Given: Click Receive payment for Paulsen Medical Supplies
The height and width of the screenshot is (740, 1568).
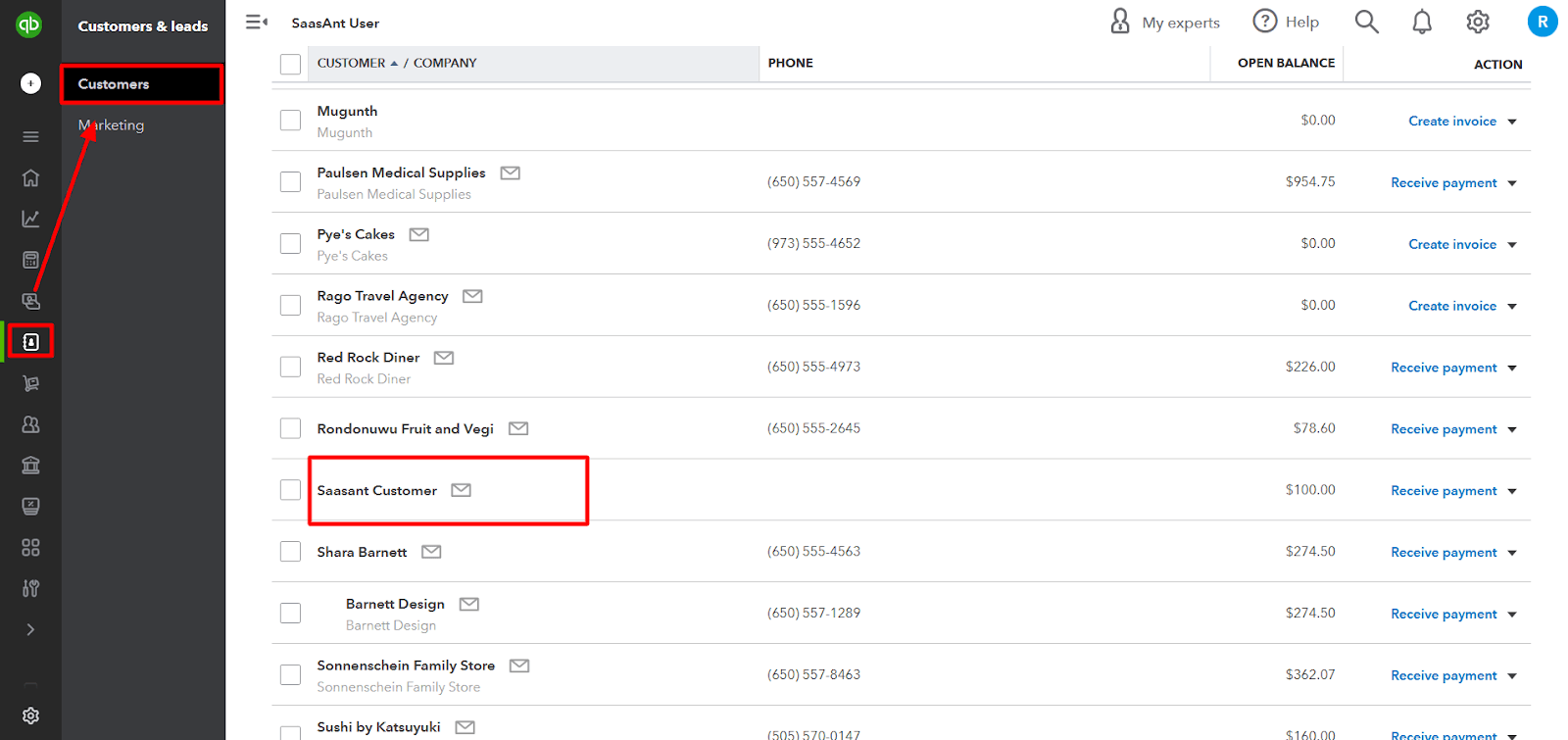Looking at the screenshot, I should click(1444, 183).
